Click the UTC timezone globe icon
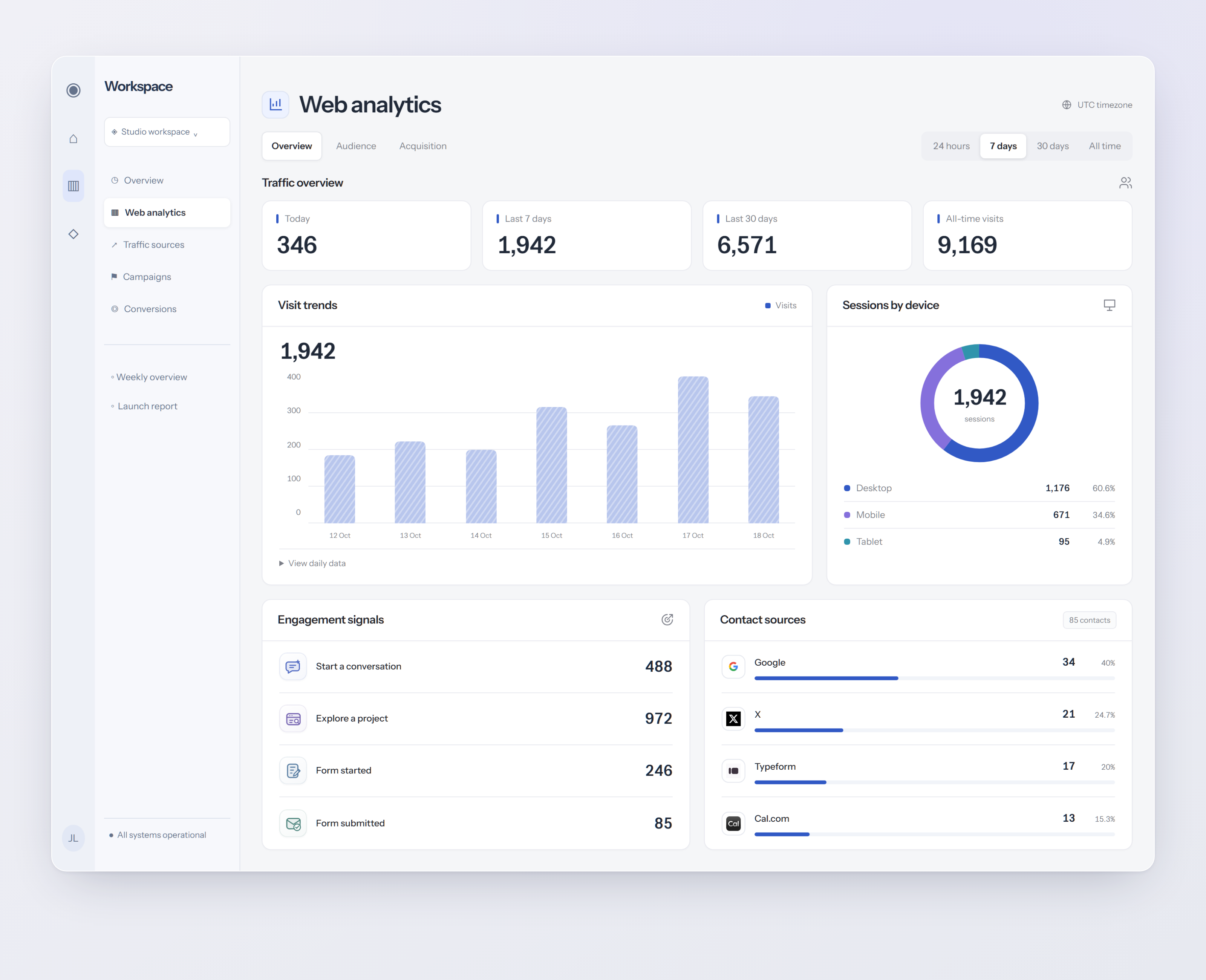Viewport: 1206px width, 980px height. [1067, 105]
